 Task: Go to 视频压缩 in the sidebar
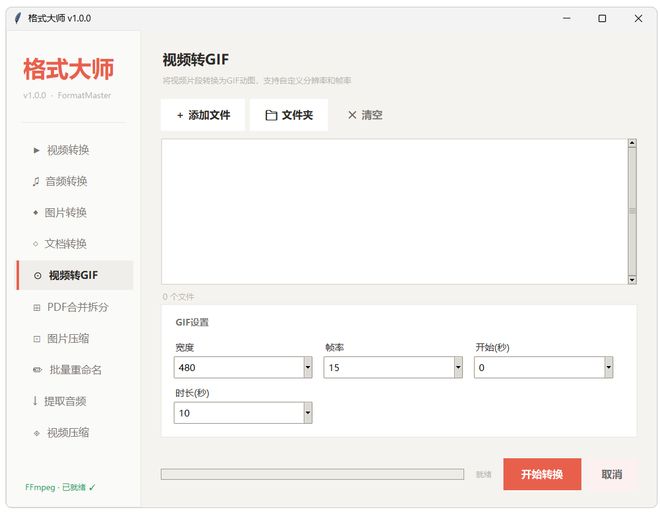[x=75, y=433]
